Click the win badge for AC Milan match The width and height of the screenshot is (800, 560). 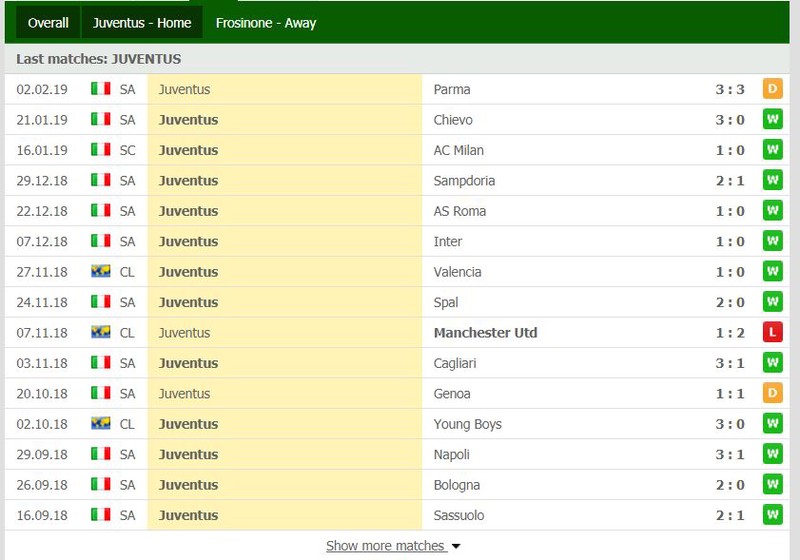[772, 149]
